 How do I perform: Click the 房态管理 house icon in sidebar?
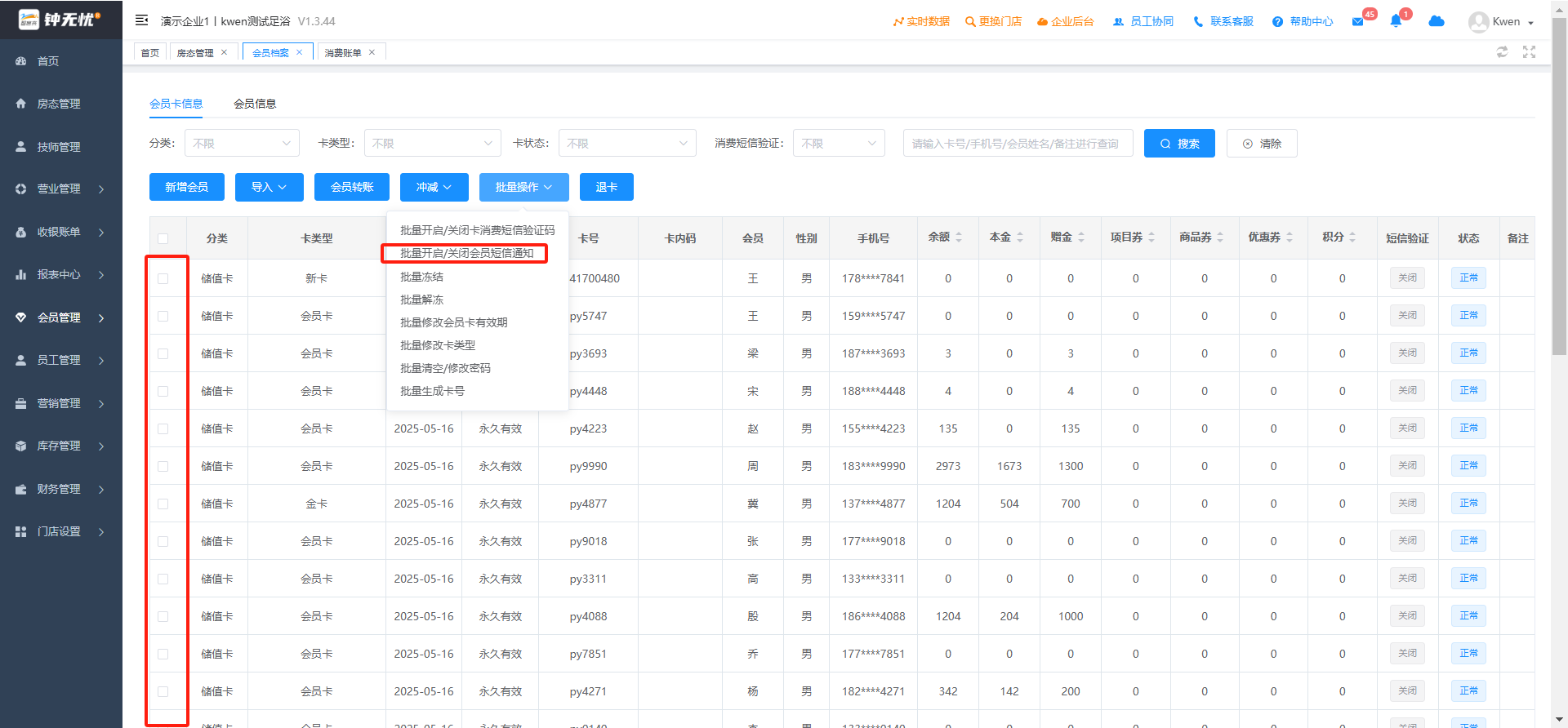pyautogui.click(x=21, y=104)
